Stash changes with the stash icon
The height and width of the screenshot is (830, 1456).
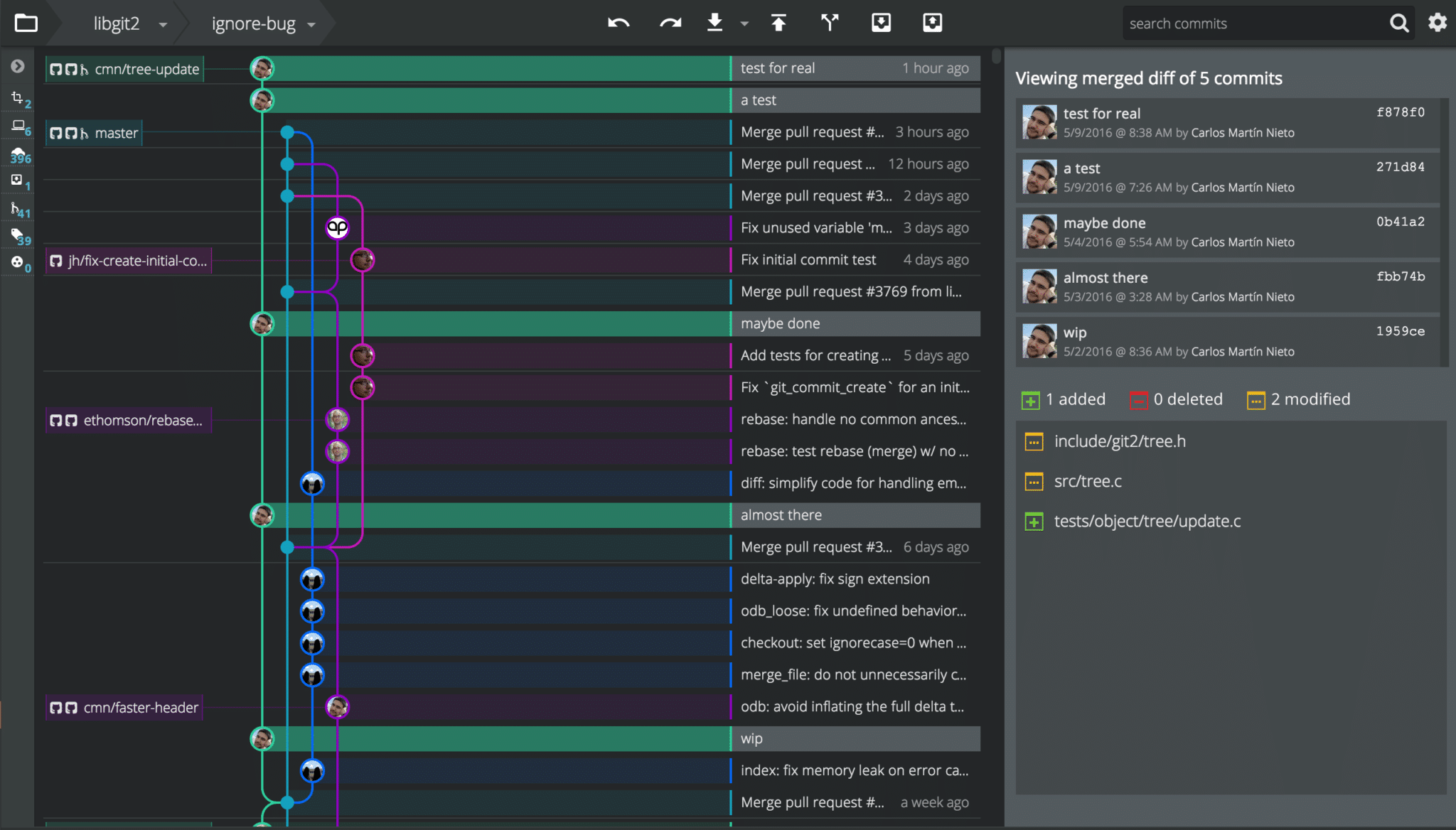point(881,23)
